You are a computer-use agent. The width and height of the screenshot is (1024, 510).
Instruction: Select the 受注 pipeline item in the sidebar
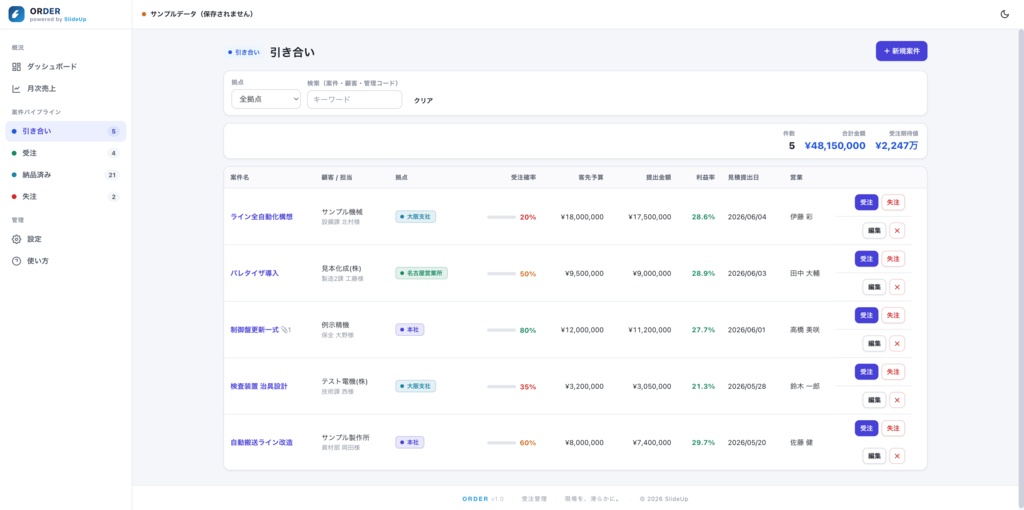pyautogui.click(x=65, y=153)
